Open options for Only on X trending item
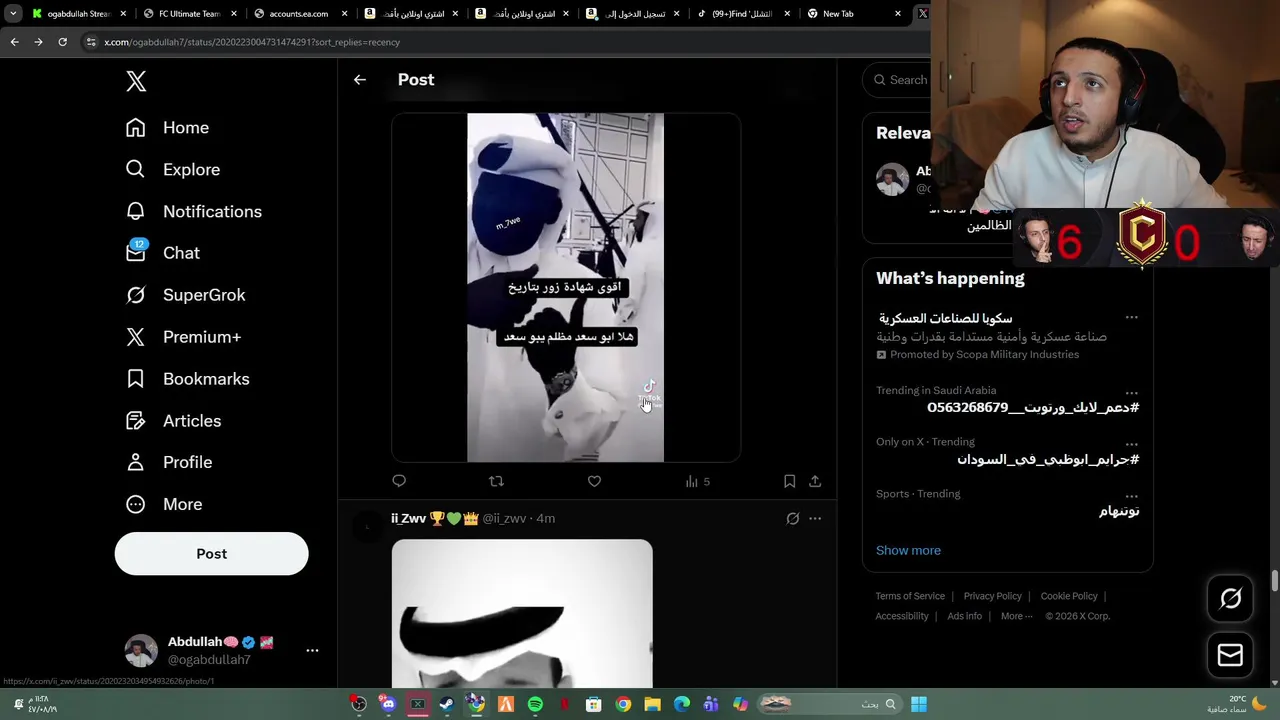 [x=1131, y=444]
